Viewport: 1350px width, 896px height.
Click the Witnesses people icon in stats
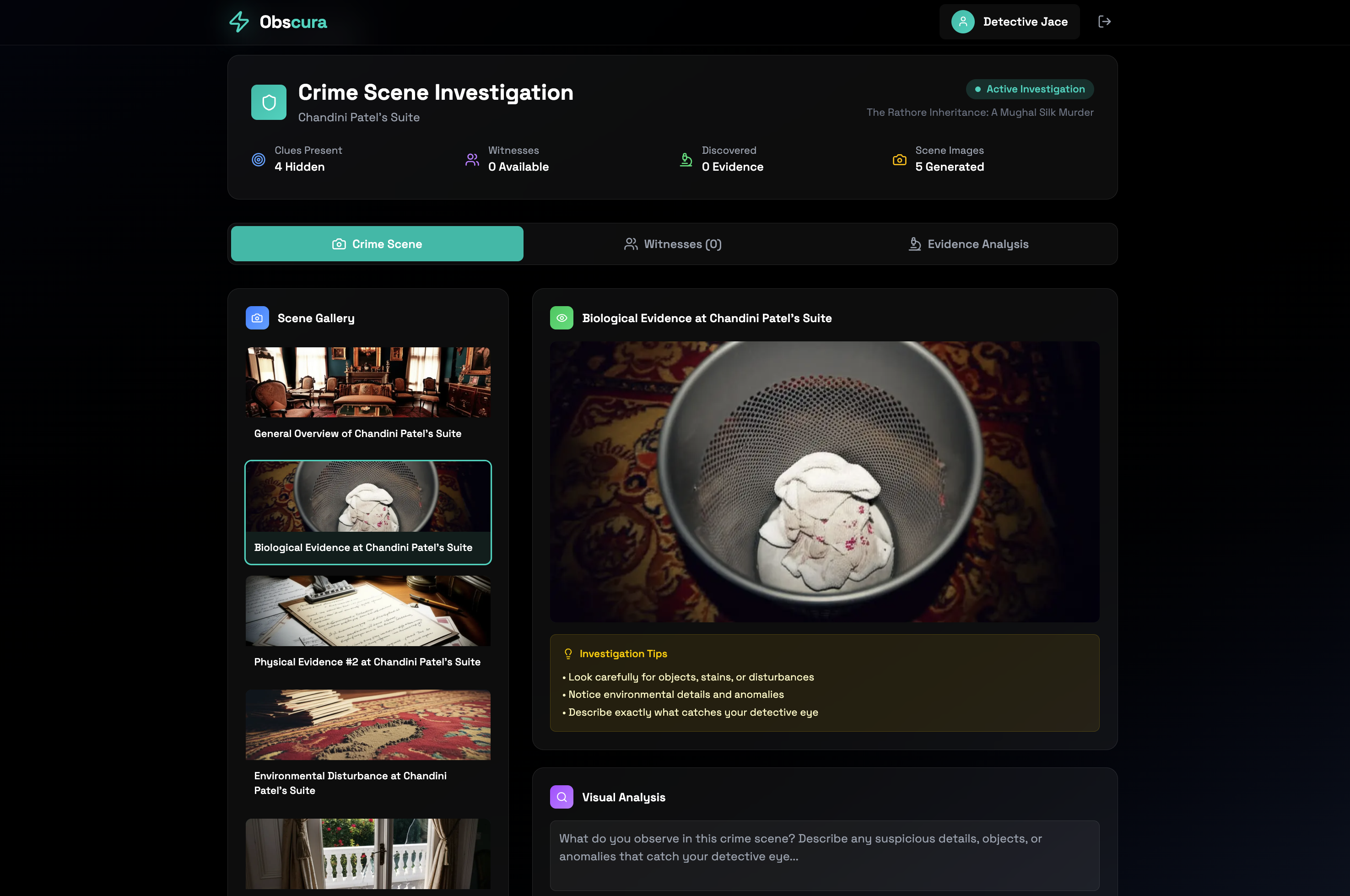tap(472, 160)
